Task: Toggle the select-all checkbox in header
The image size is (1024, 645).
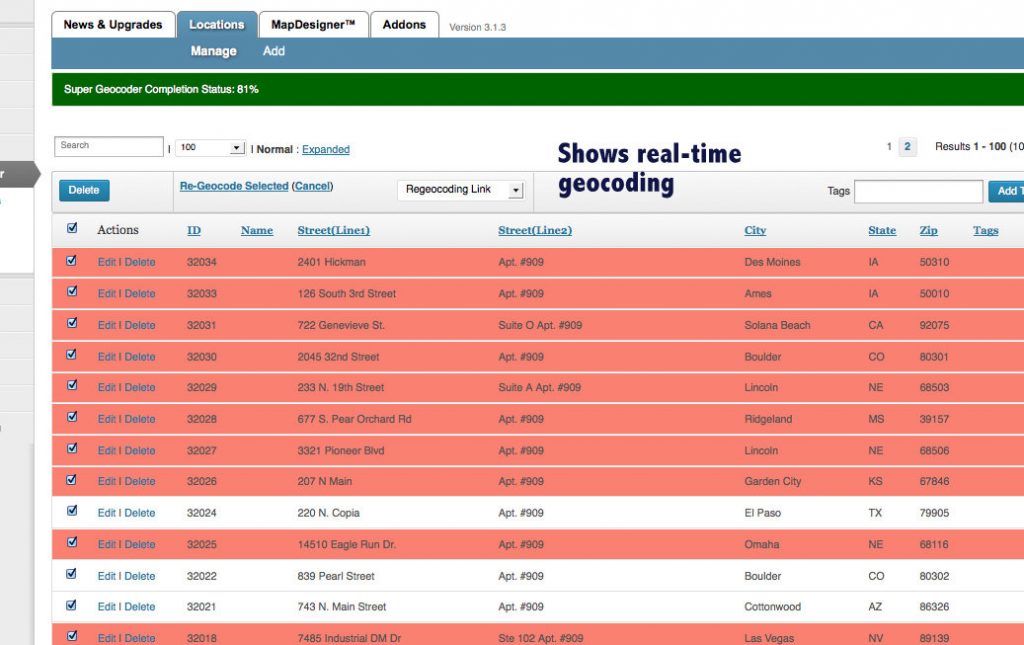Action: click(72, 229)
